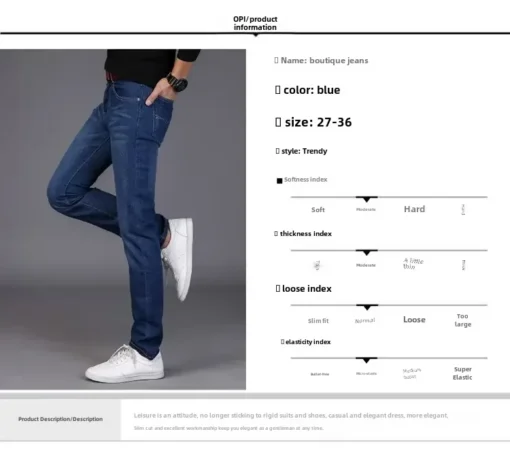Viewport: 510px width, 472px height.
Task: Click the black wristwatch in the photo
Action: (177, 83)
